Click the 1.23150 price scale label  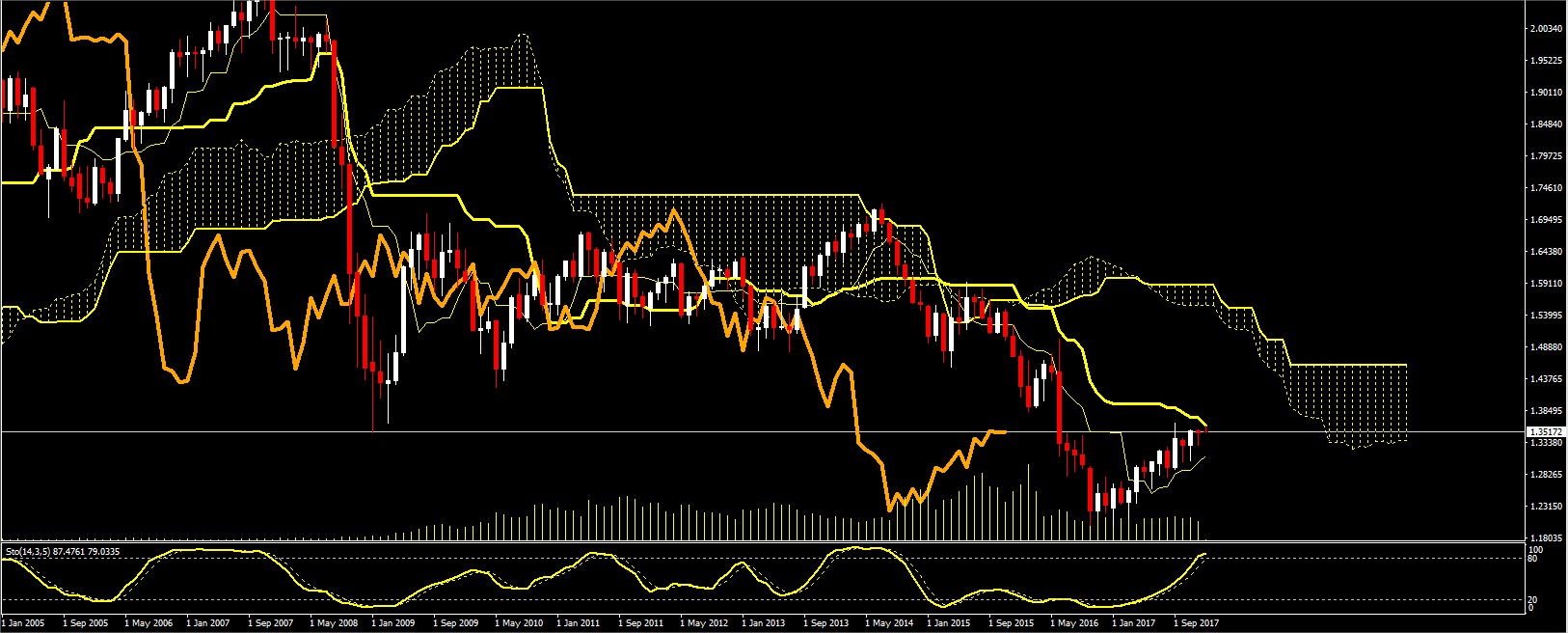pyautogui.click(x=1545, y=507)
